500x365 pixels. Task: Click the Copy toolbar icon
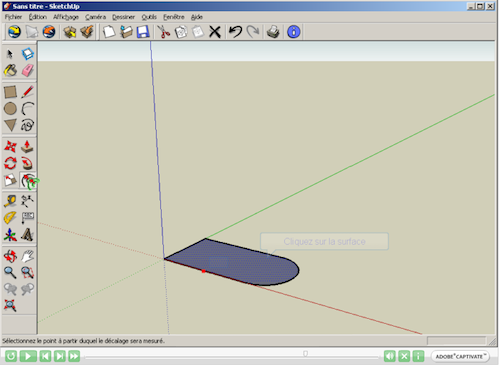pos(181,32)
